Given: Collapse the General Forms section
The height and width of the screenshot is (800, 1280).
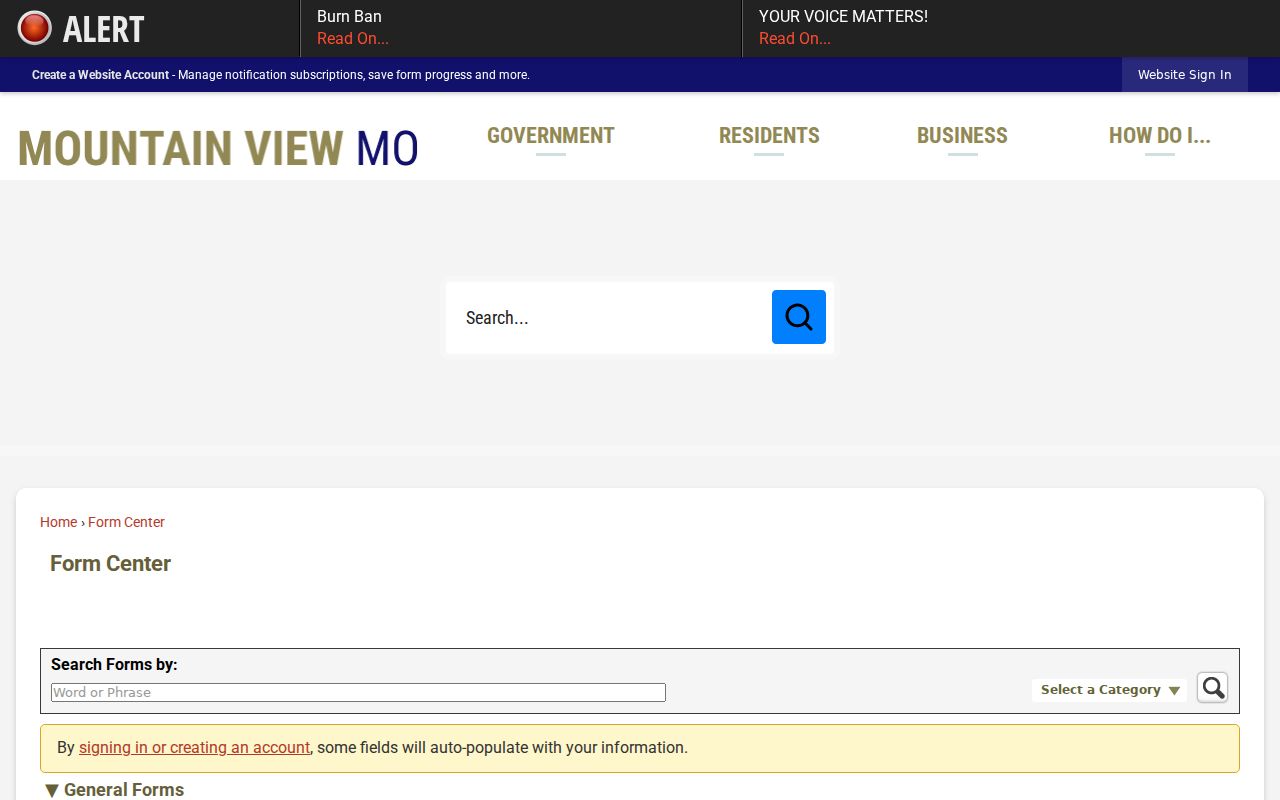Looking at the screenshot, I should click(x=115, y=790).
